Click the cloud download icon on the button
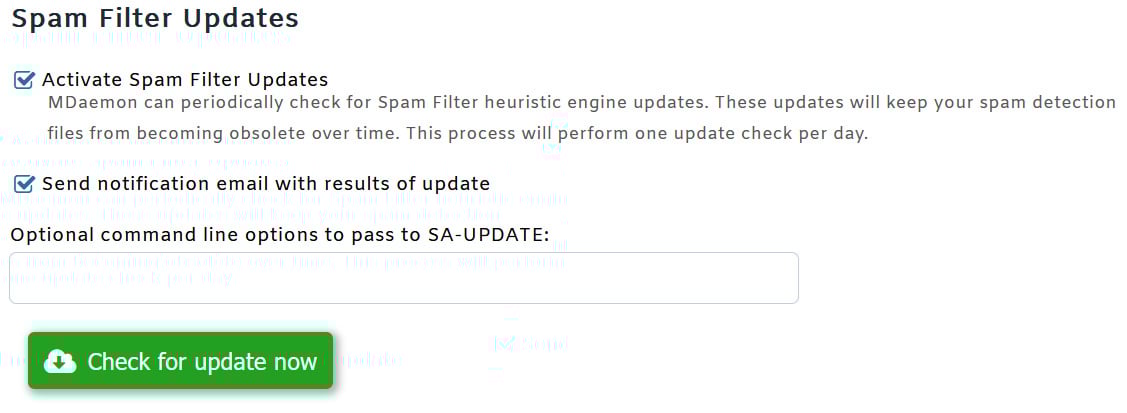1127x413 pixels. tap(60, 362)
